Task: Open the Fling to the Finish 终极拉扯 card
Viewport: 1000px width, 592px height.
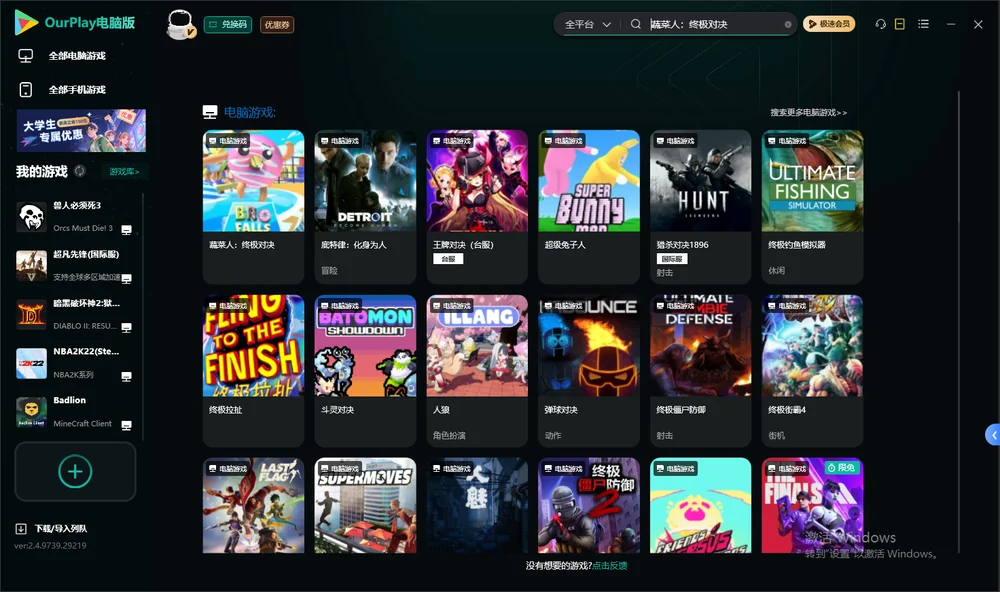Action: pos(253,371)
